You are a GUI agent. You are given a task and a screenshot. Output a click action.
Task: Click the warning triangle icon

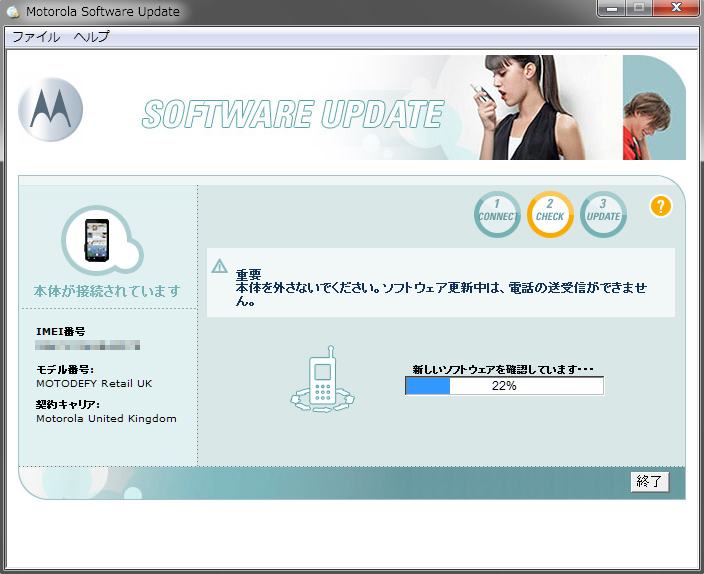point(220,267)
